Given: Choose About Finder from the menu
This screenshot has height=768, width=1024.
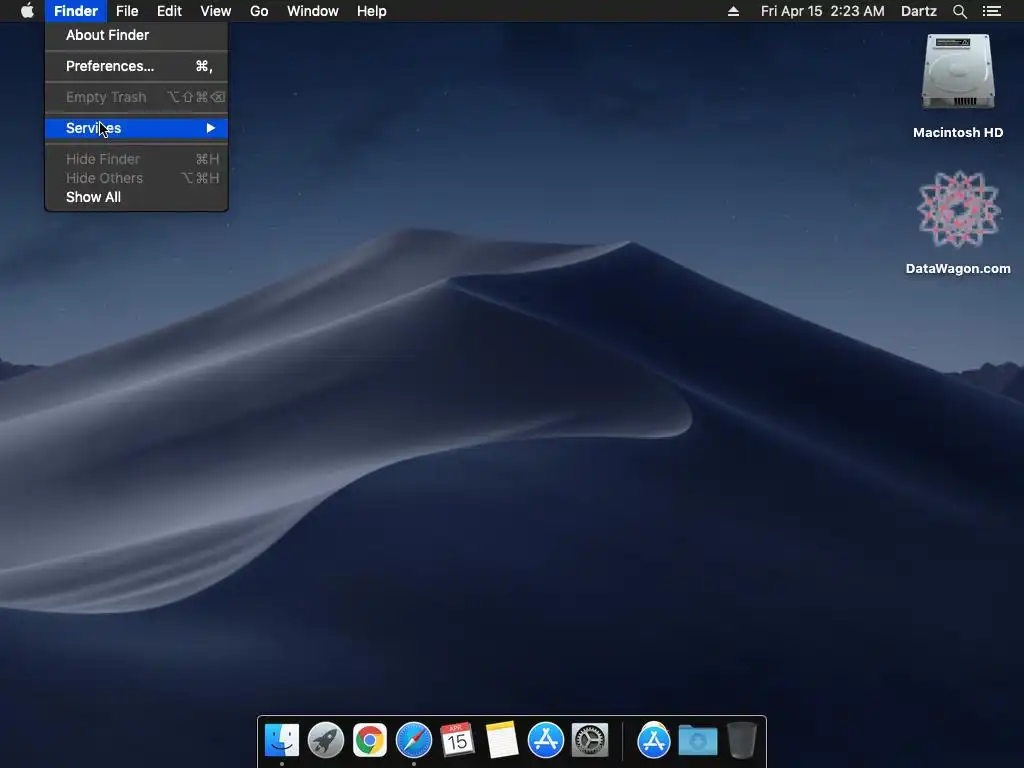Looking at the screenshot, I should click(136, 35).
